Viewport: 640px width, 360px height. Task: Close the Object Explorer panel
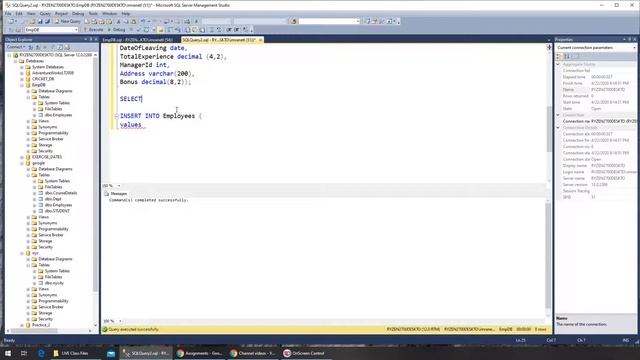(x=96, y=40)
